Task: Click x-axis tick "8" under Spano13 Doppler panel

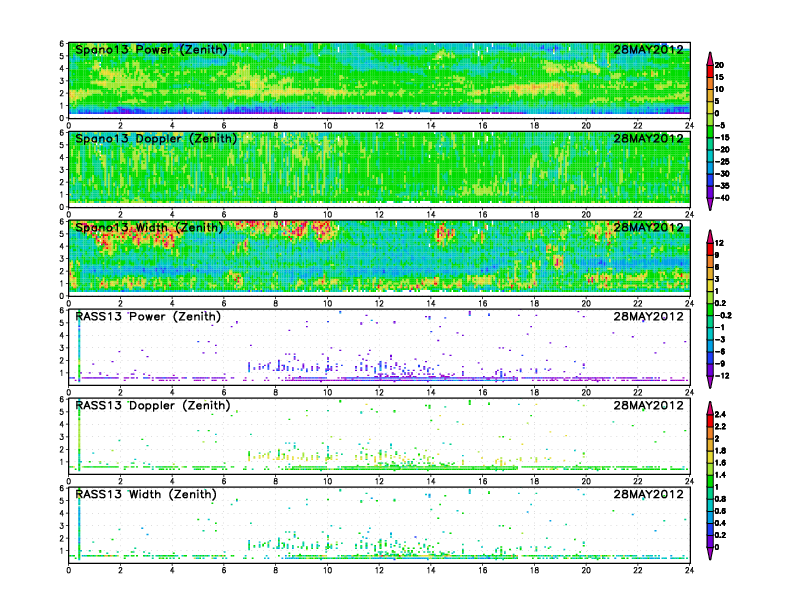Action: pyautogui.click(x=276, y=215)
